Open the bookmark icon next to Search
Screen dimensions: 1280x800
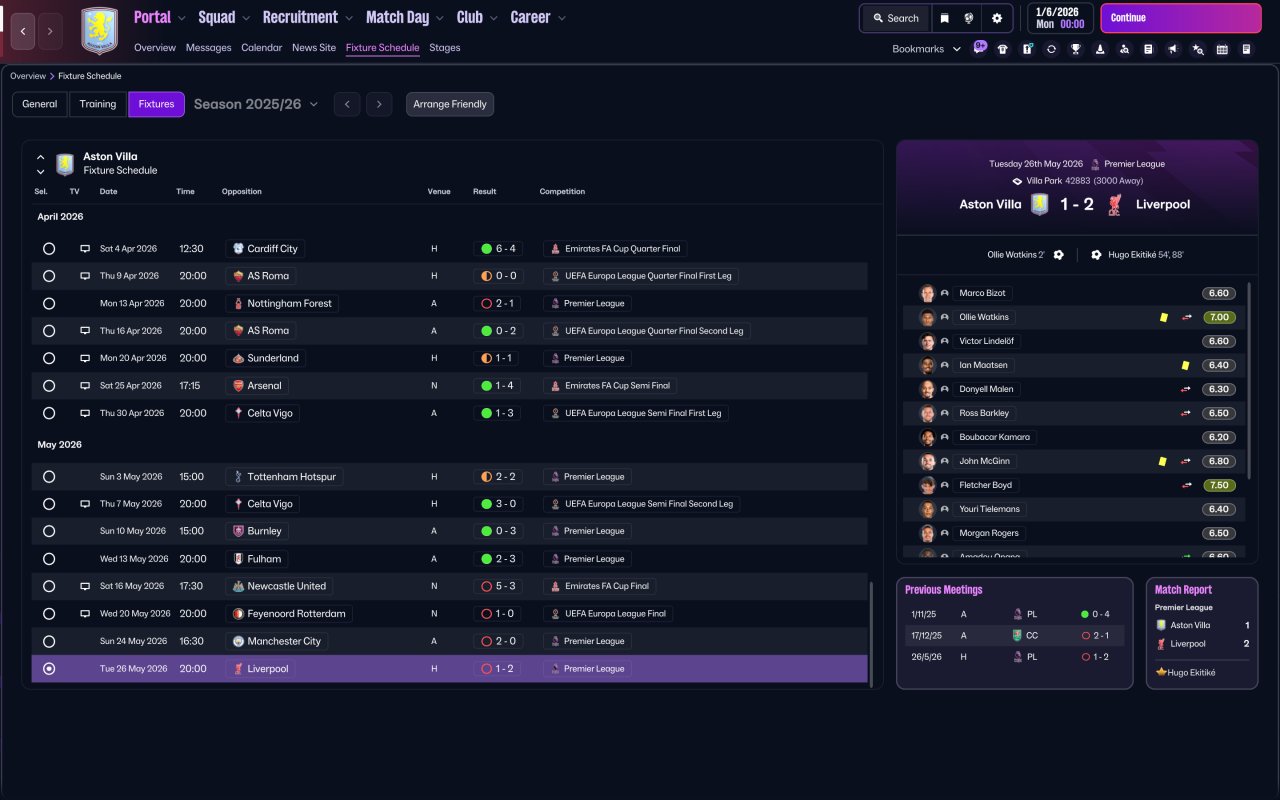pyautogui.click(x=944, y=18)
